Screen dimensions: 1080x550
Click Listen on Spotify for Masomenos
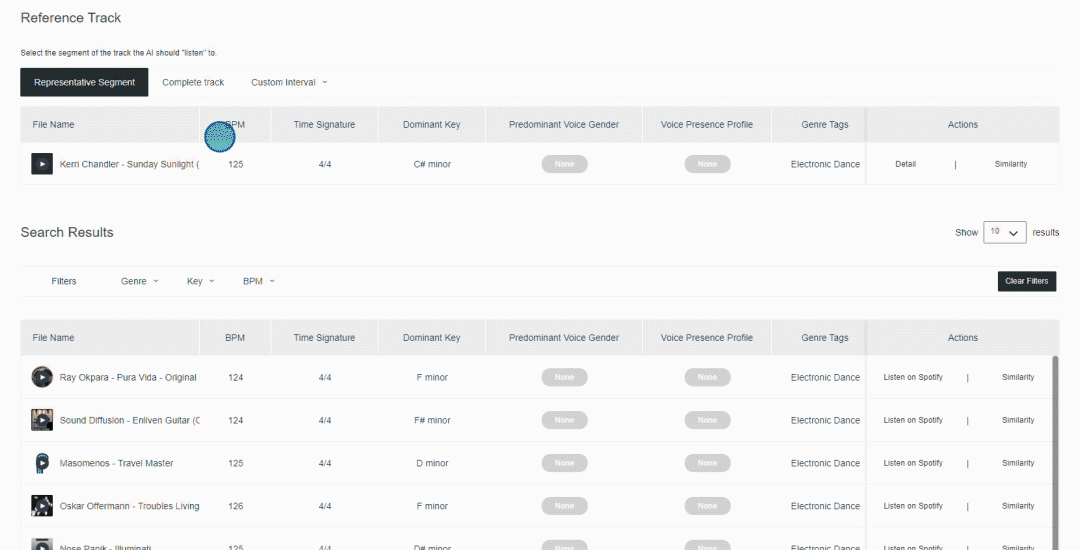tap(913, 463)
